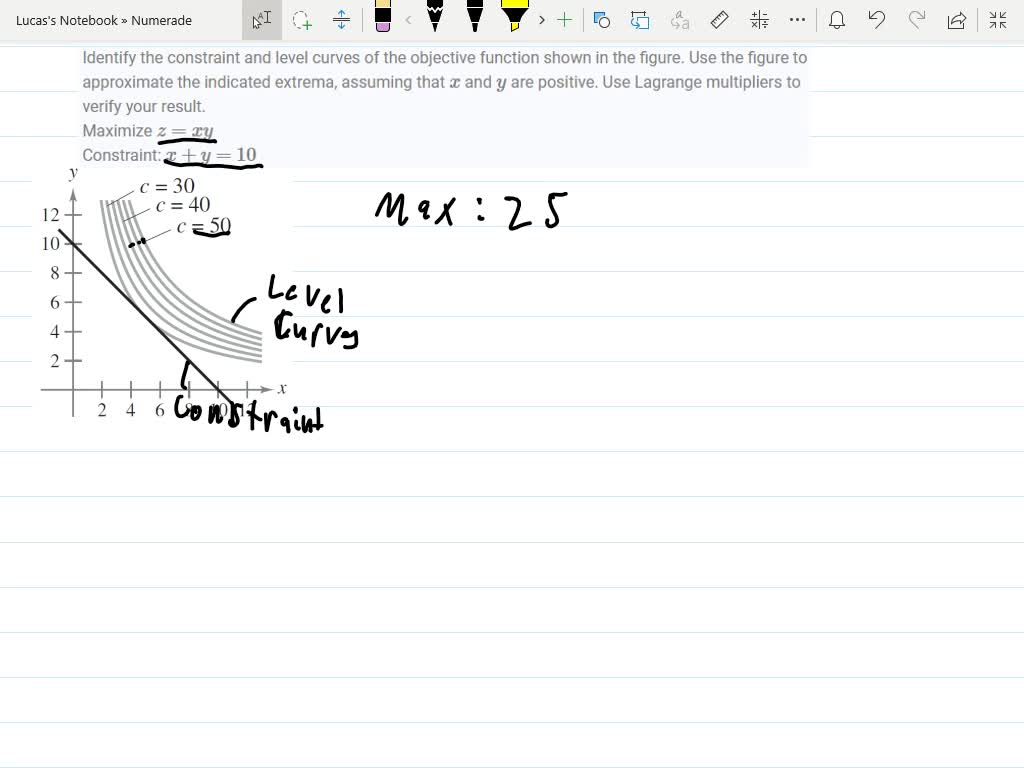
Task: Choose the second black pen
Action: tap(475, 18)
